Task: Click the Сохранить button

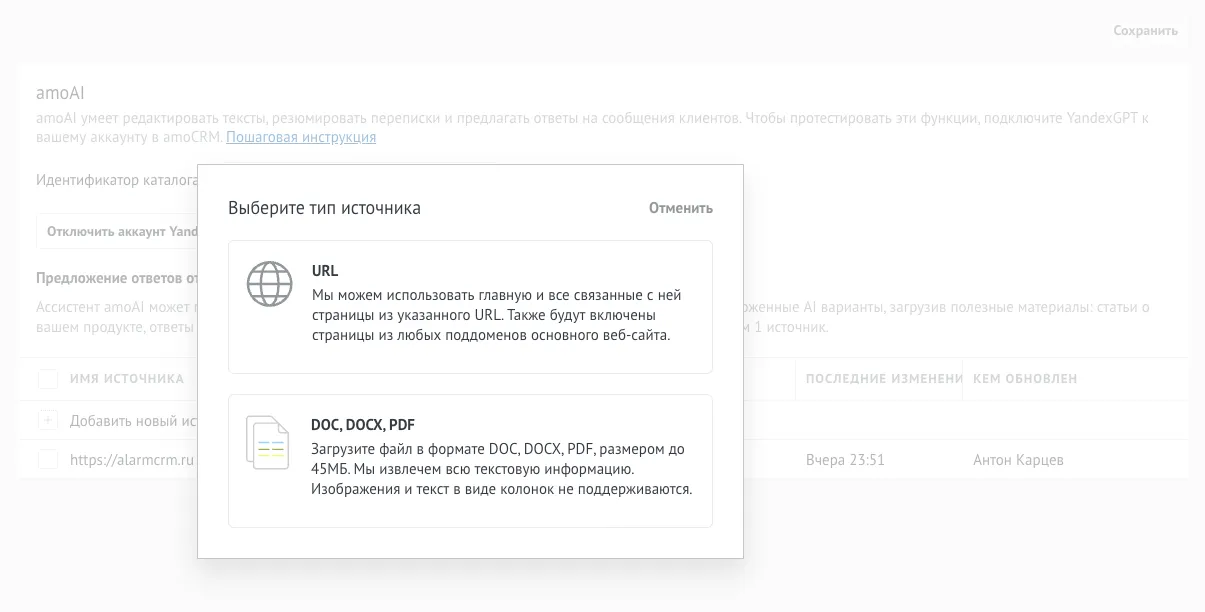Action: [1145, 31]
